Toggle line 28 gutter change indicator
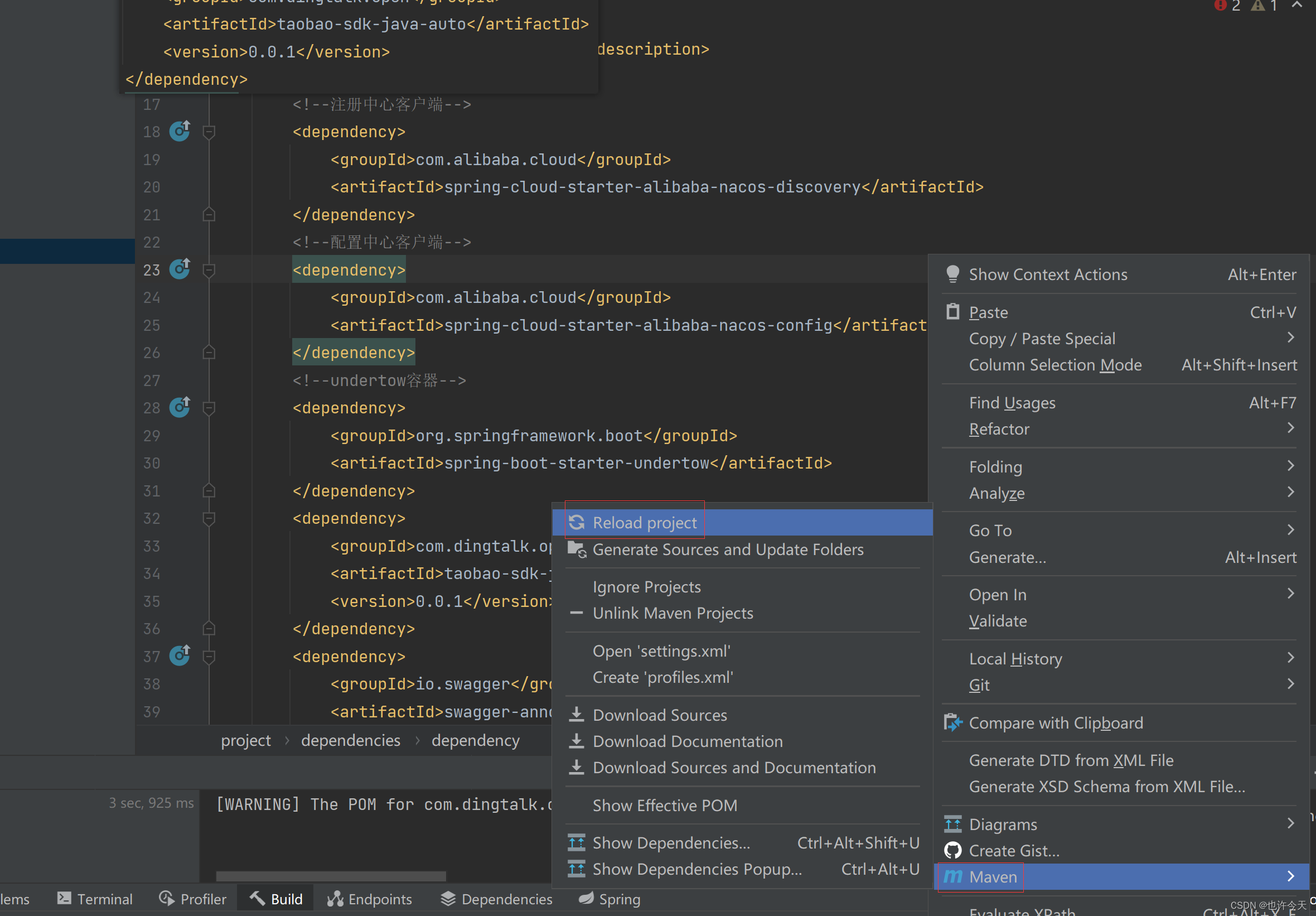Image resolution: width=1316 pixels, height=916 pixels. coord(180,407)
